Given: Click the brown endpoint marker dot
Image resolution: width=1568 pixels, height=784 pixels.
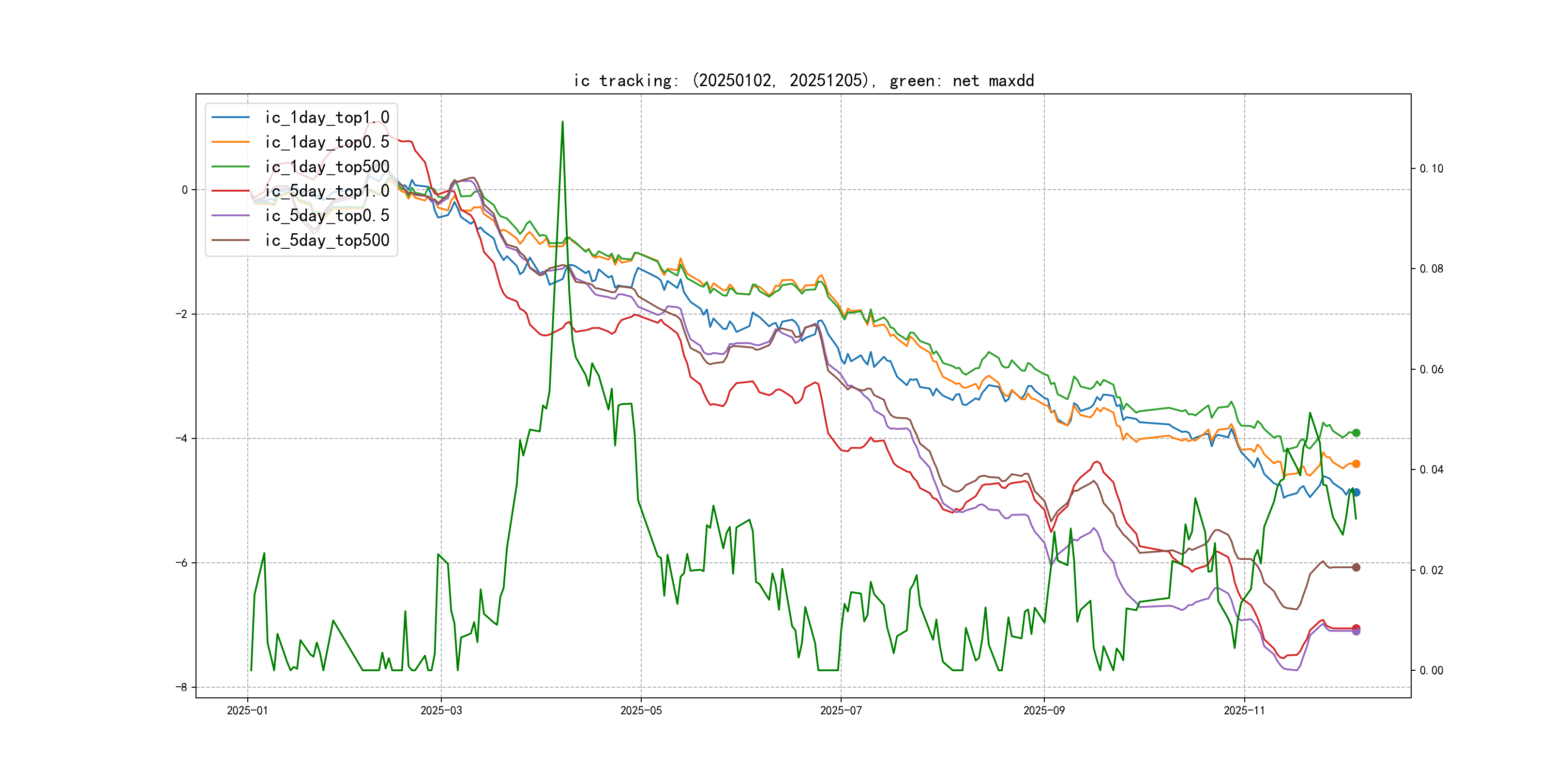Looking at the screenshot, I should coord(1356,567).
